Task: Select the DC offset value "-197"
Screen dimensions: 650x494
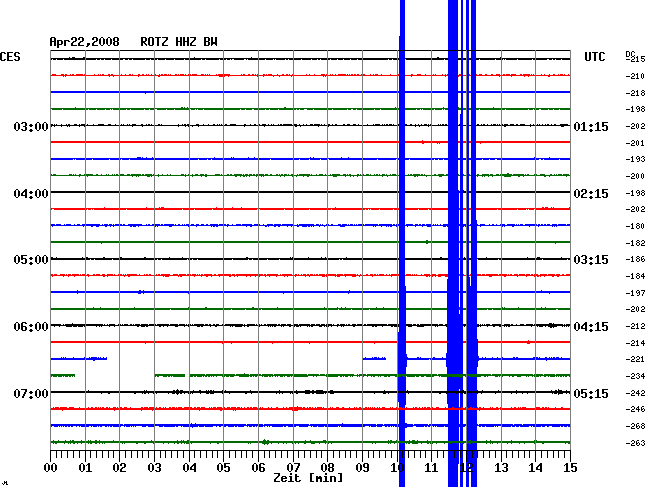Action: click(635, 293)
